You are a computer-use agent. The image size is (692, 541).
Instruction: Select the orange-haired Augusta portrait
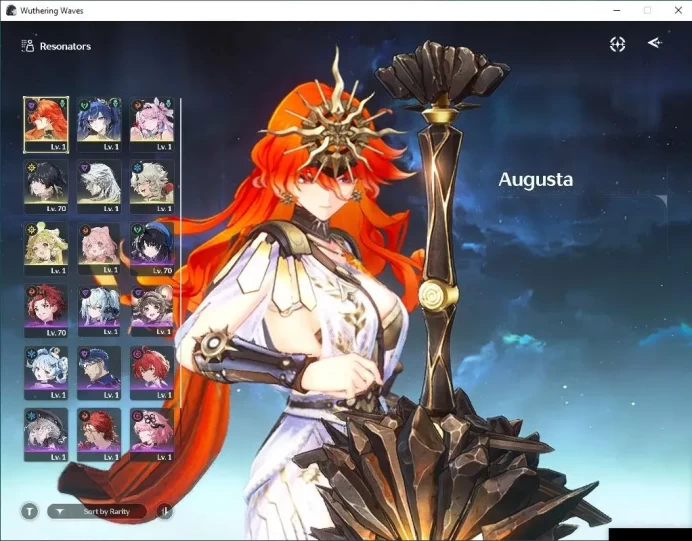(x=46, y=125)
